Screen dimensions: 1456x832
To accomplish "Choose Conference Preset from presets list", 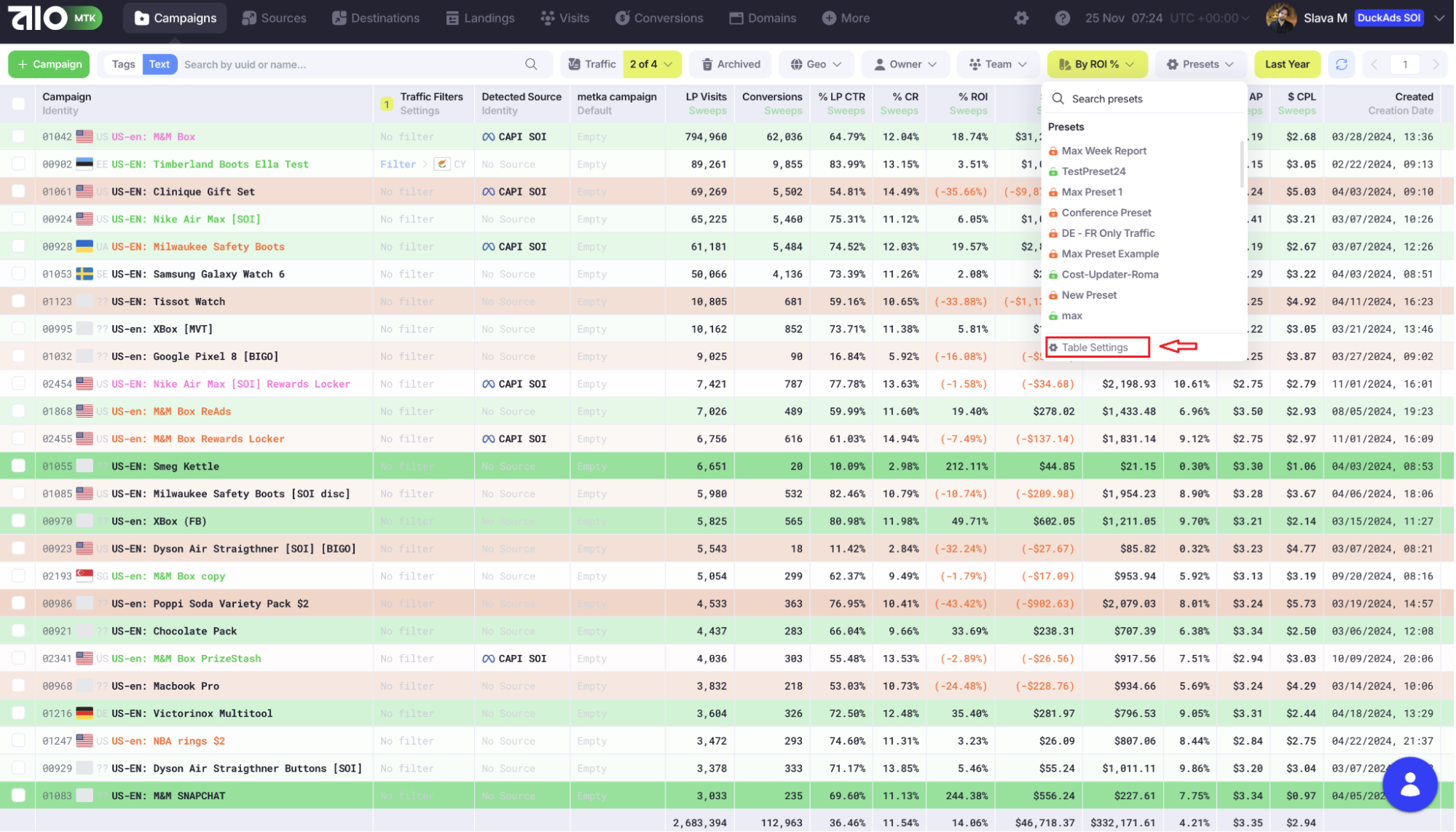I will 1106,213.
